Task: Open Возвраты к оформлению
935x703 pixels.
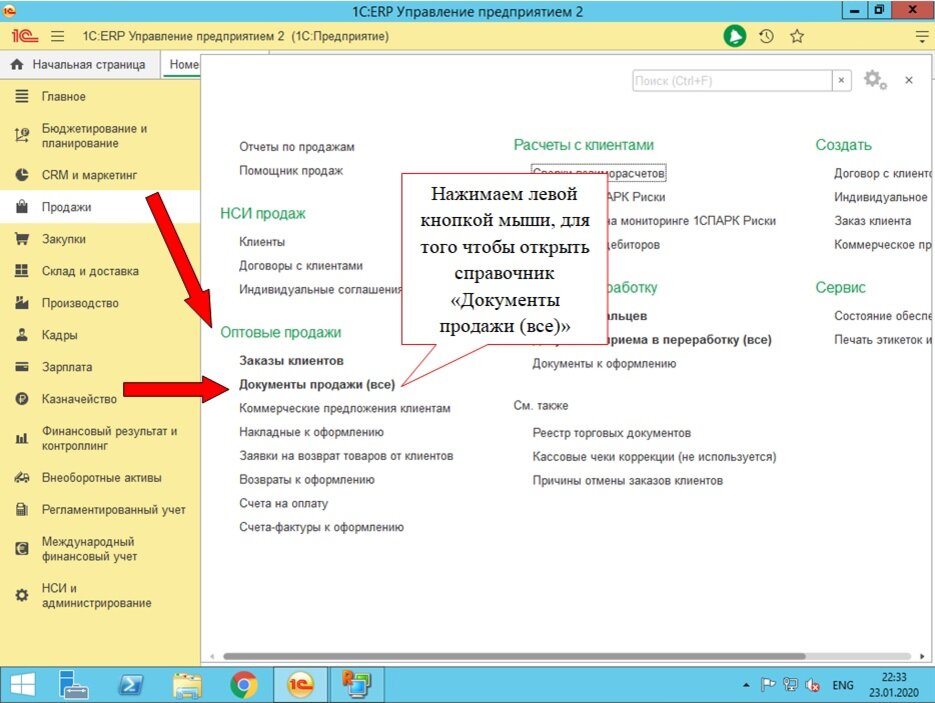Action: click(306, 480)
